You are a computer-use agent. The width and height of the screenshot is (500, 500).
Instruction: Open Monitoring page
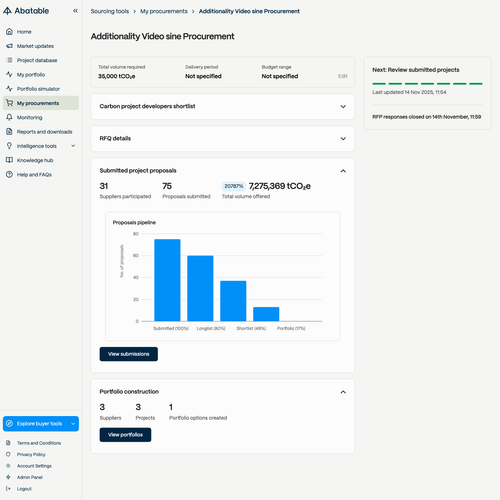41,117
